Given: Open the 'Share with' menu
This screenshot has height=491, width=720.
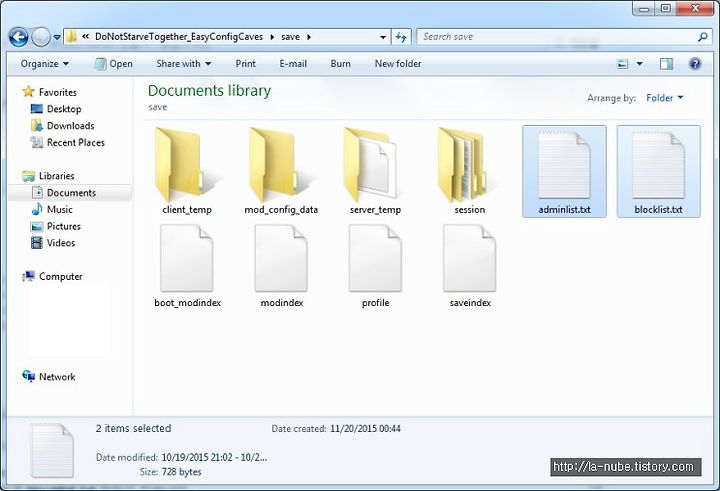Looking at the screenshot, I should pos(183,64).
